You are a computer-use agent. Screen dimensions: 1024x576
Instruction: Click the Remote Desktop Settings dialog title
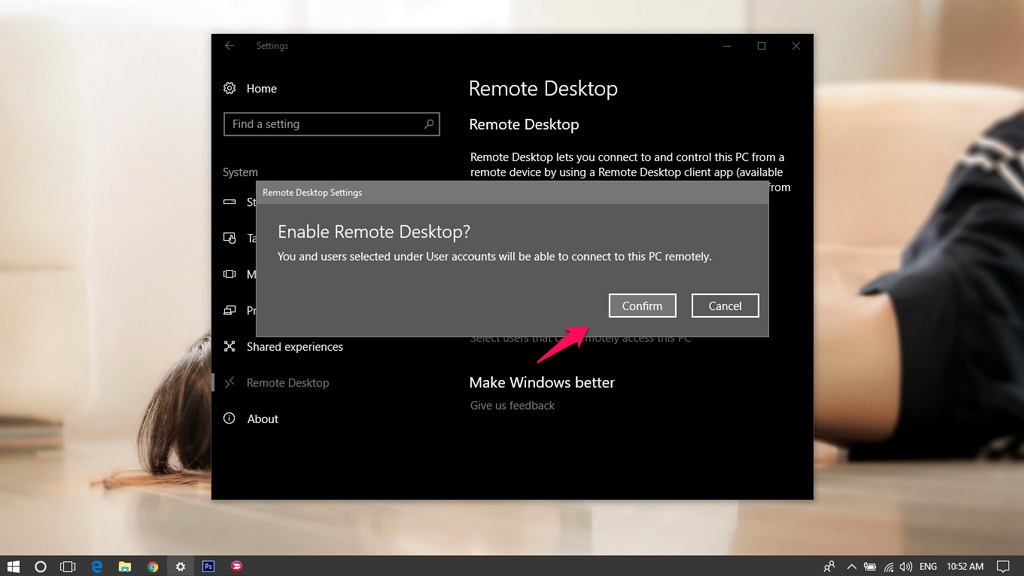[x=312, y=193]
